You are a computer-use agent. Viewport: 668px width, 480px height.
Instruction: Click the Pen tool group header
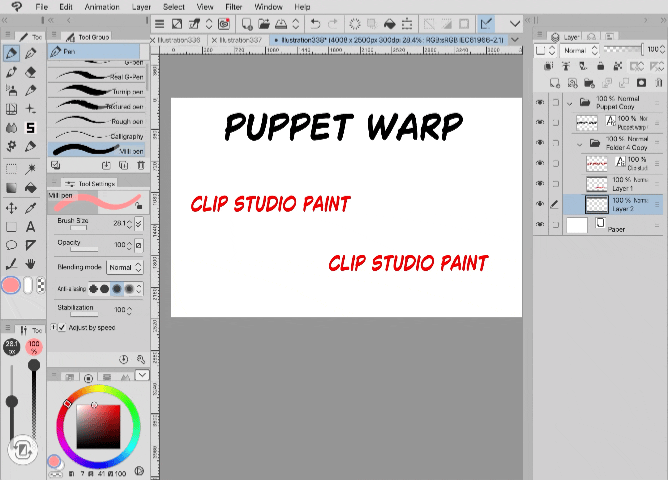point(94,52)
